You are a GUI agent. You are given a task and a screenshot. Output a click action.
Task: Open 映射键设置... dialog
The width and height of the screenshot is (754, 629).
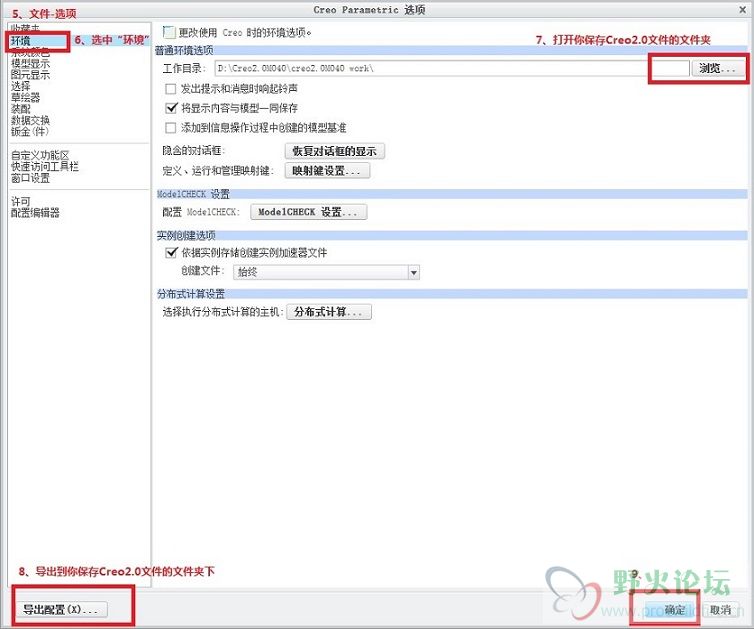[327, 171]
